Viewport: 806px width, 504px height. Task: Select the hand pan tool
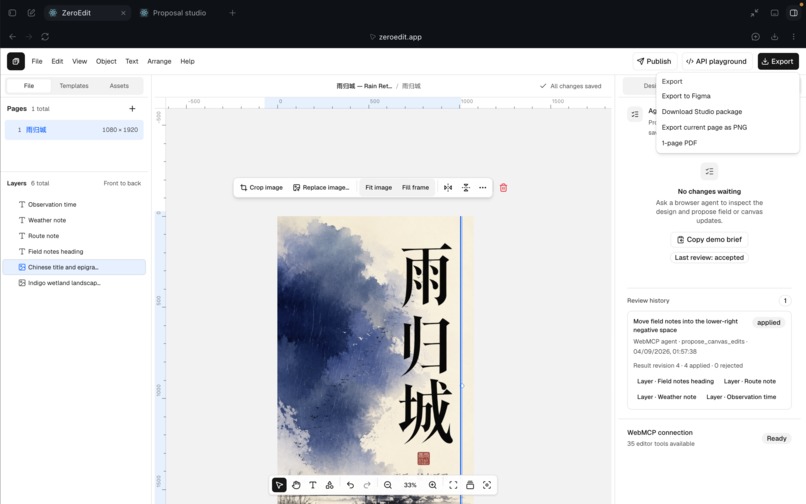(x=296, y=485)
